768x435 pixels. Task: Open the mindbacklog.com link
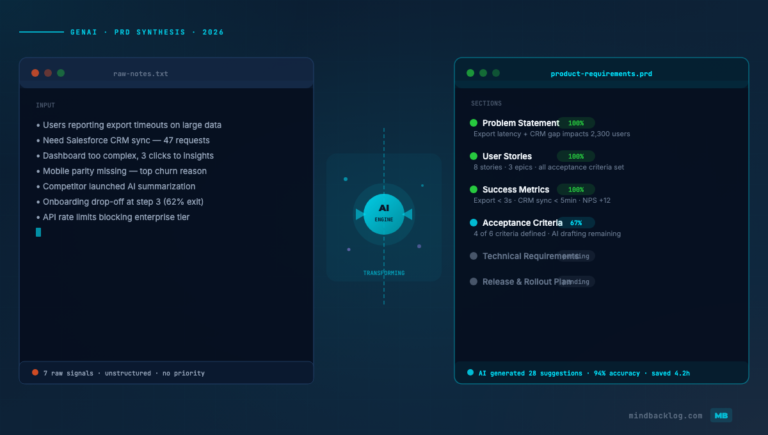665,415
